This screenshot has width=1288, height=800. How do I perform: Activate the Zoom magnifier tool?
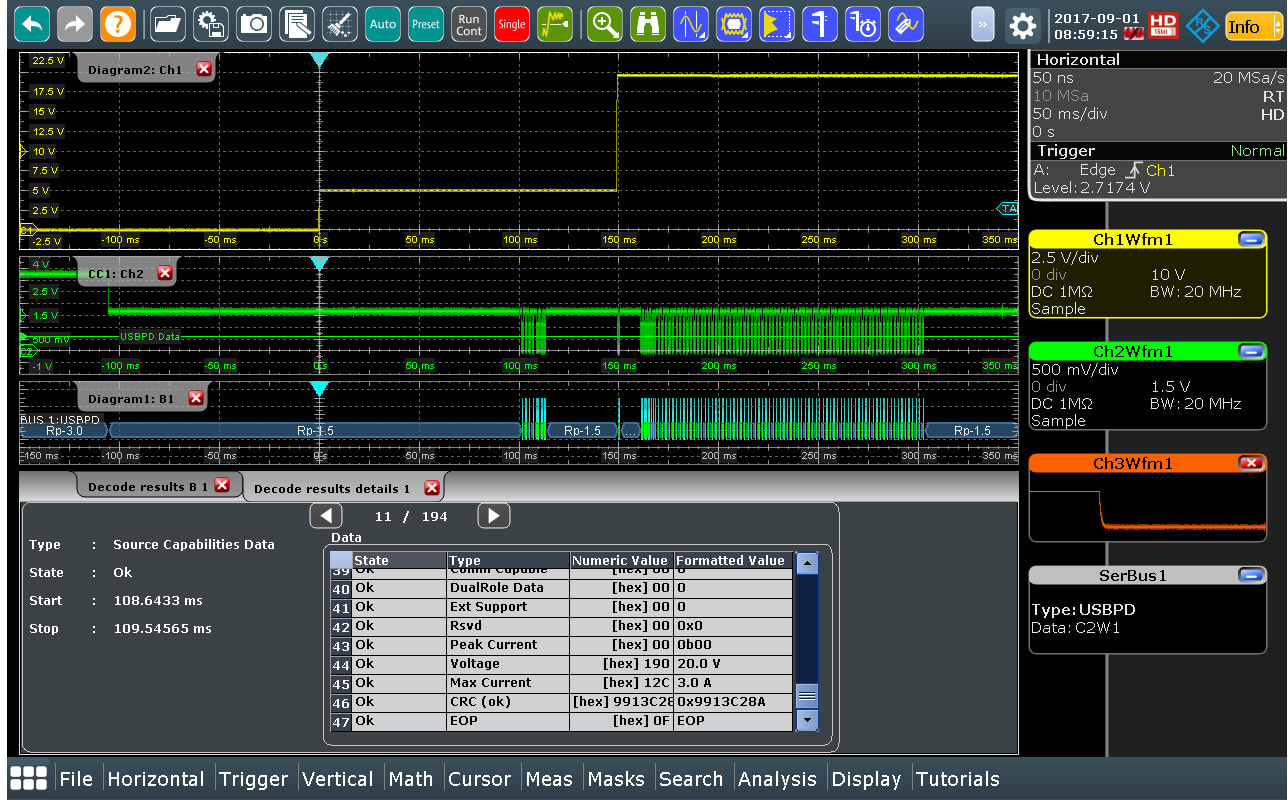(605, 24)
